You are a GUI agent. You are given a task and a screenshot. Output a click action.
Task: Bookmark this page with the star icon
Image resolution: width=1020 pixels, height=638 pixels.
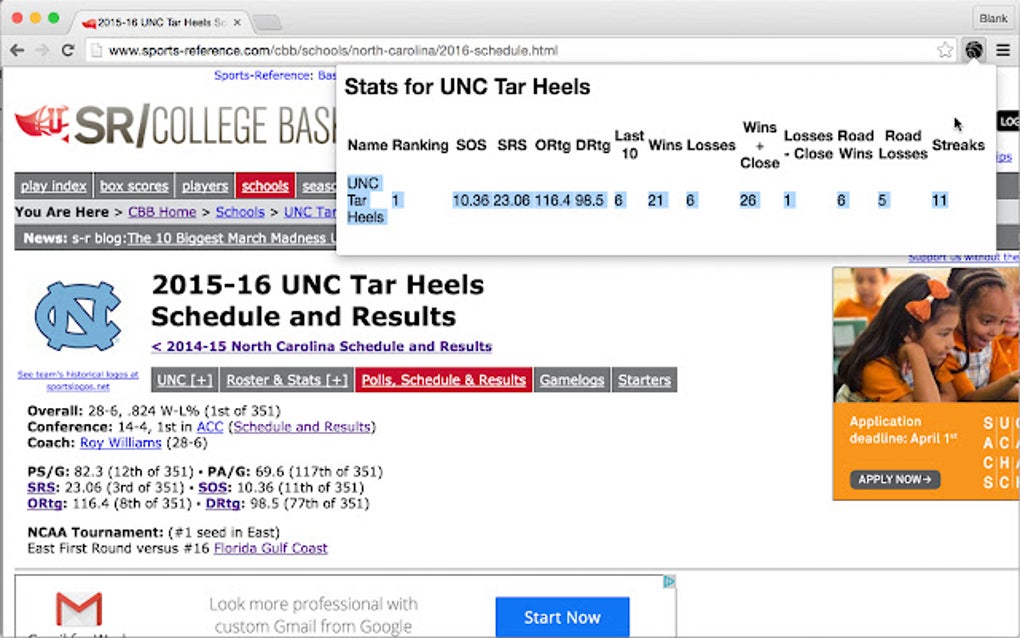click(x=945, y=49)
